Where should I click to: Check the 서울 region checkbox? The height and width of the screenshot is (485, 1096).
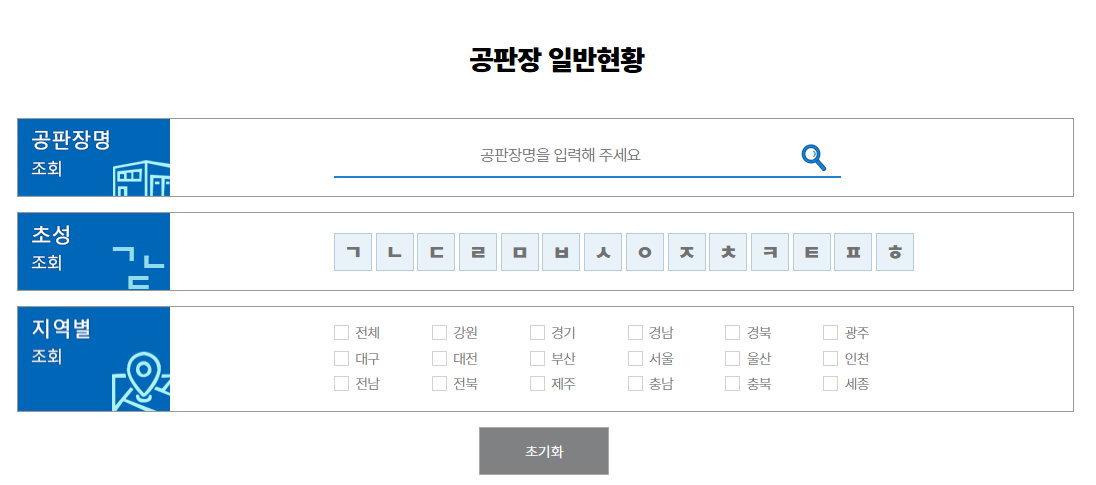pyautogui.click(x=635, y=359)
